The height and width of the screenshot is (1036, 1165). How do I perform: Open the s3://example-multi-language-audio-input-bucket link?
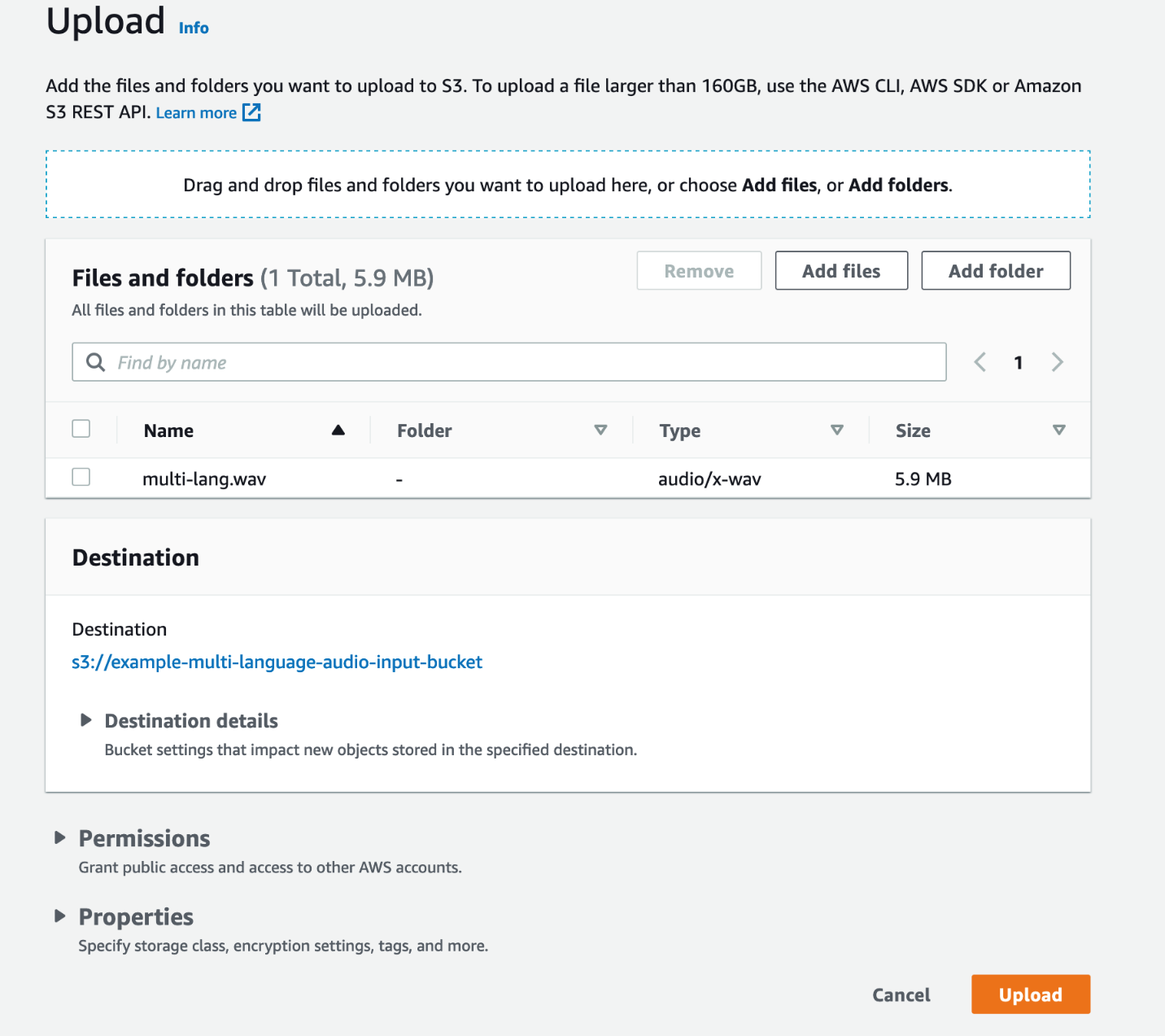pos(277,662)
